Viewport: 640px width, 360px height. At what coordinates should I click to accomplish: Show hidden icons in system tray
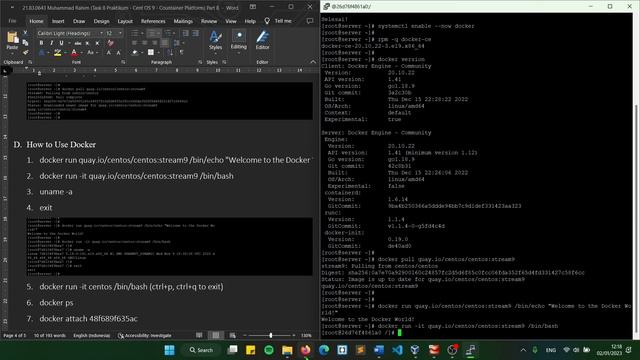tap(523, 350)
